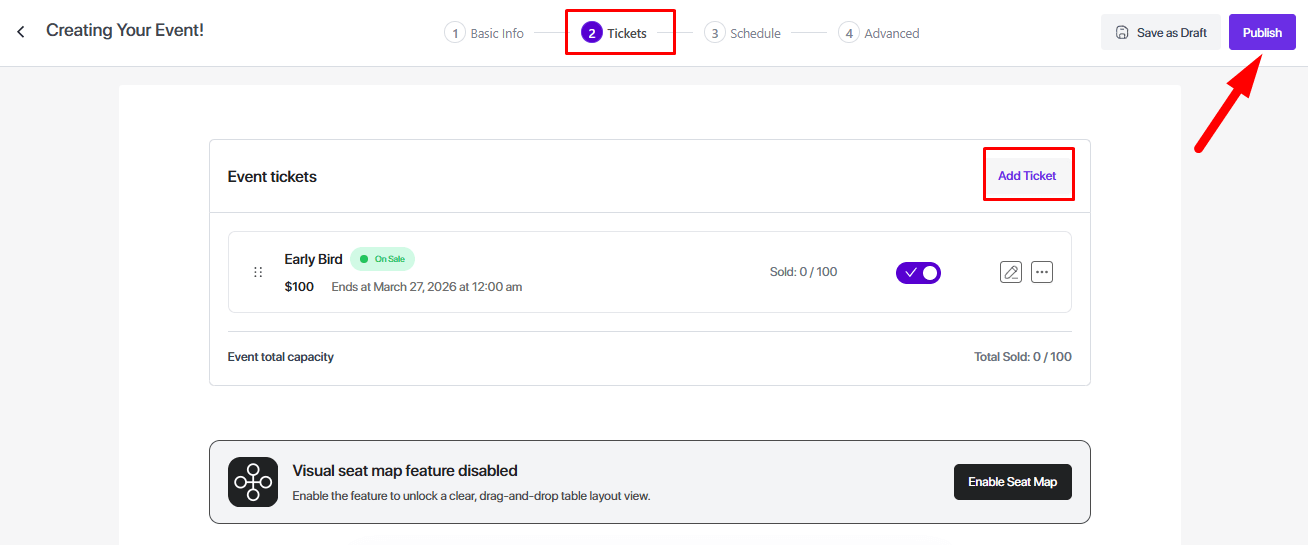Image resolution: width=1308 pixels, height=545 pixels.
Task: Open the Advanced step label
Action: tap(891, 33)
